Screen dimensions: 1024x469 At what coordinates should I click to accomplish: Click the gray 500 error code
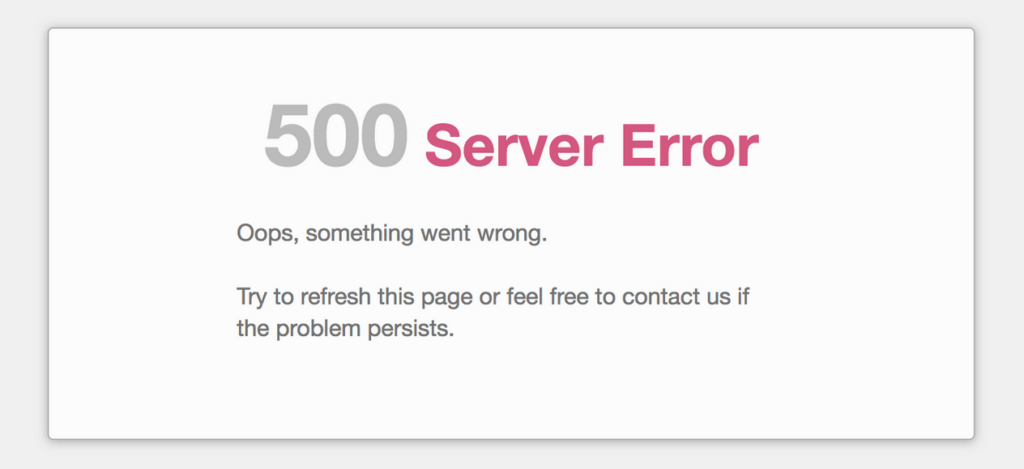point(336,136)
